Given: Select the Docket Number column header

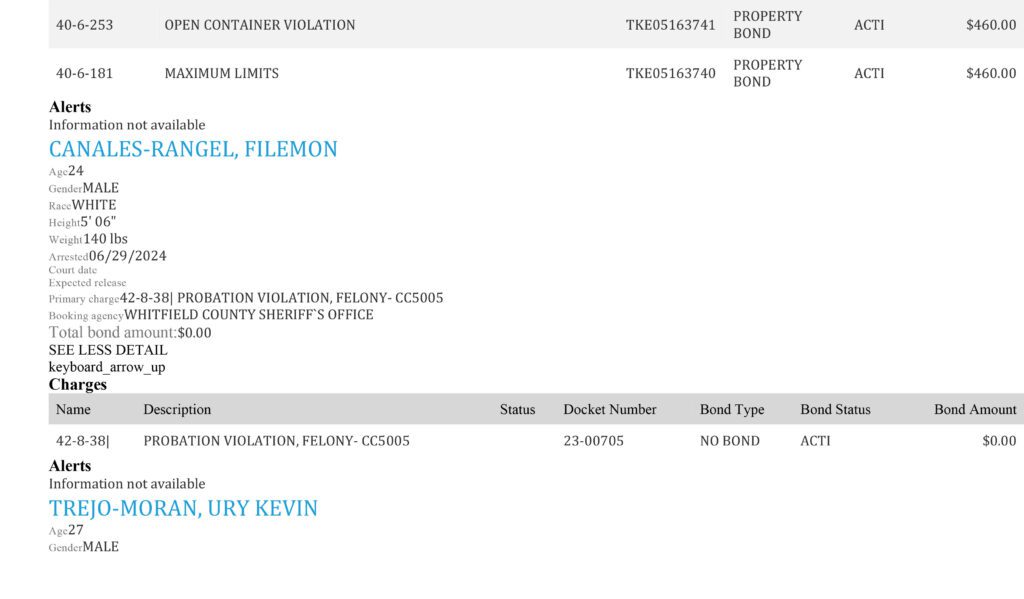Looking at the screenshot, I should tap(609, 410).
